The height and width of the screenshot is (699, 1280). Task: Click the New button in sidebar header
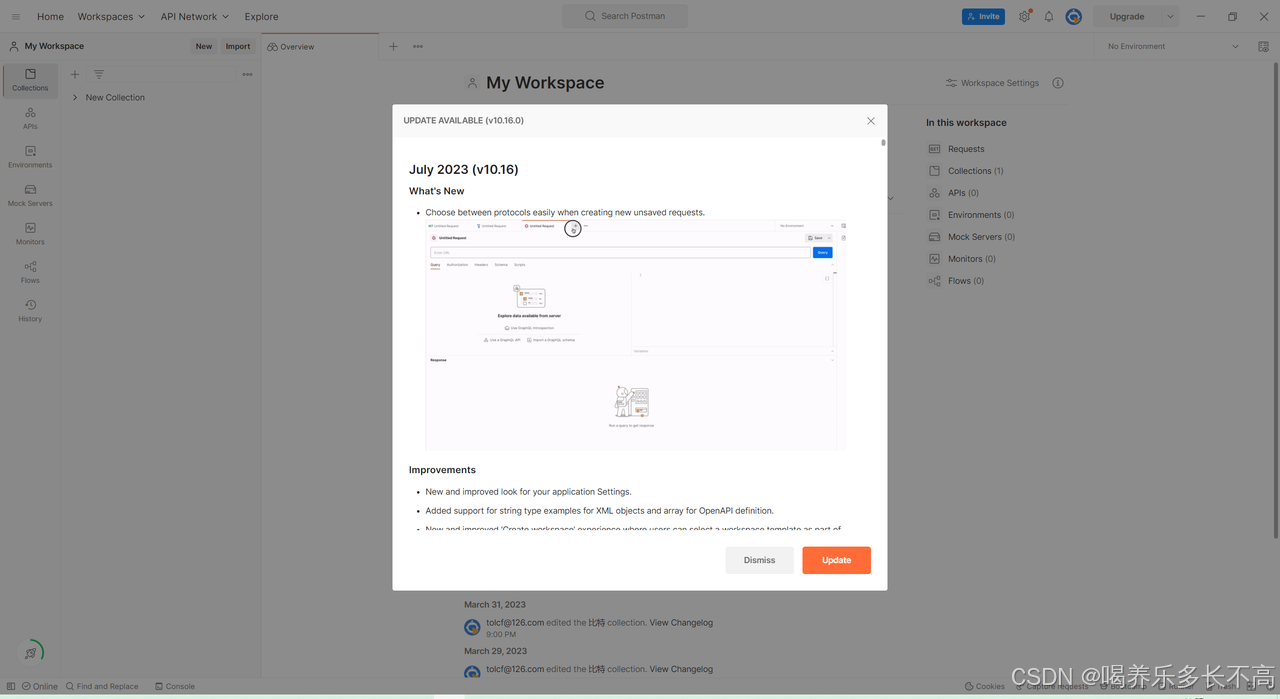pos(204,47)
